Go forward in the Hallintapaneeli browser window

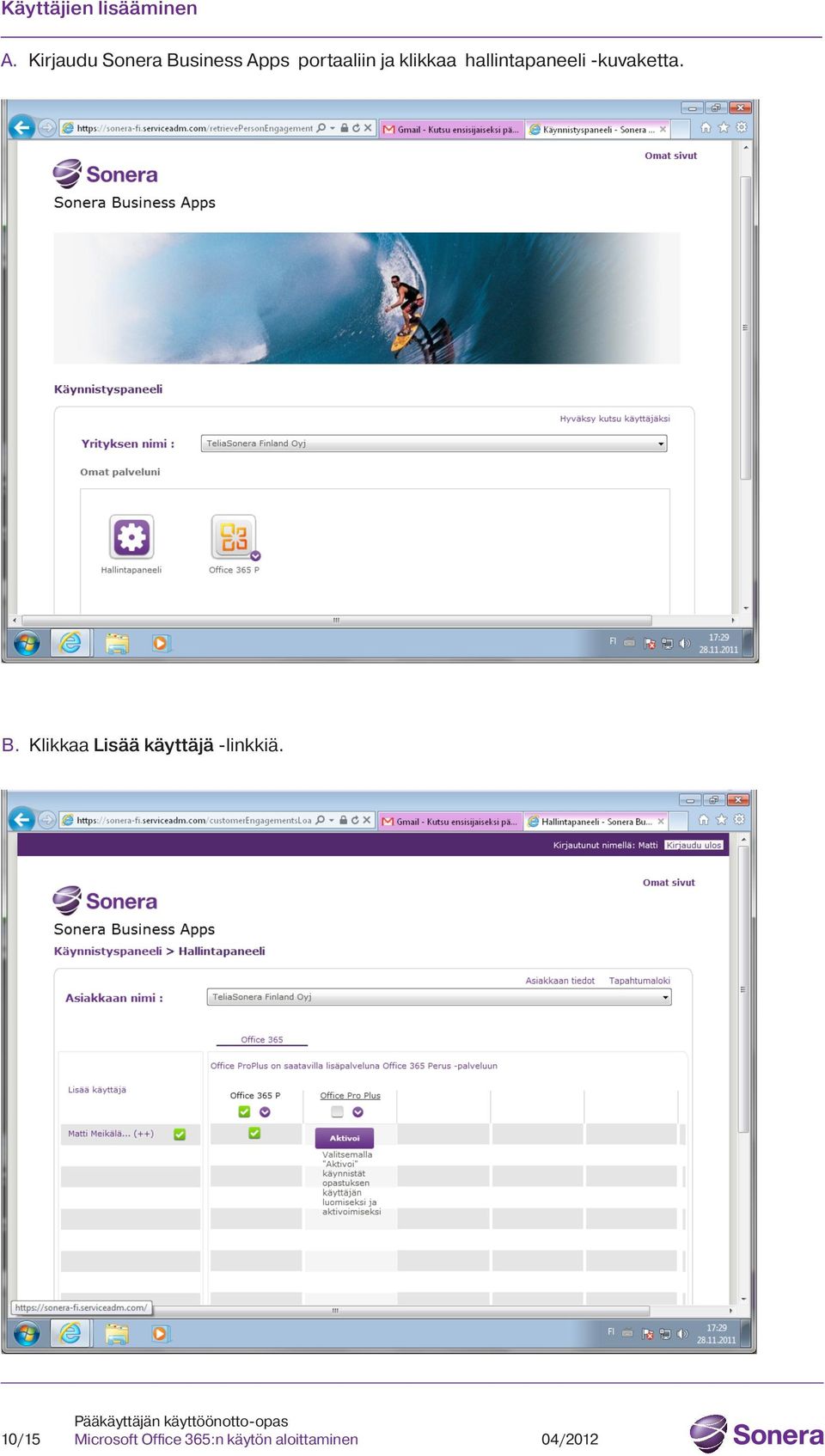click(46, 820)
